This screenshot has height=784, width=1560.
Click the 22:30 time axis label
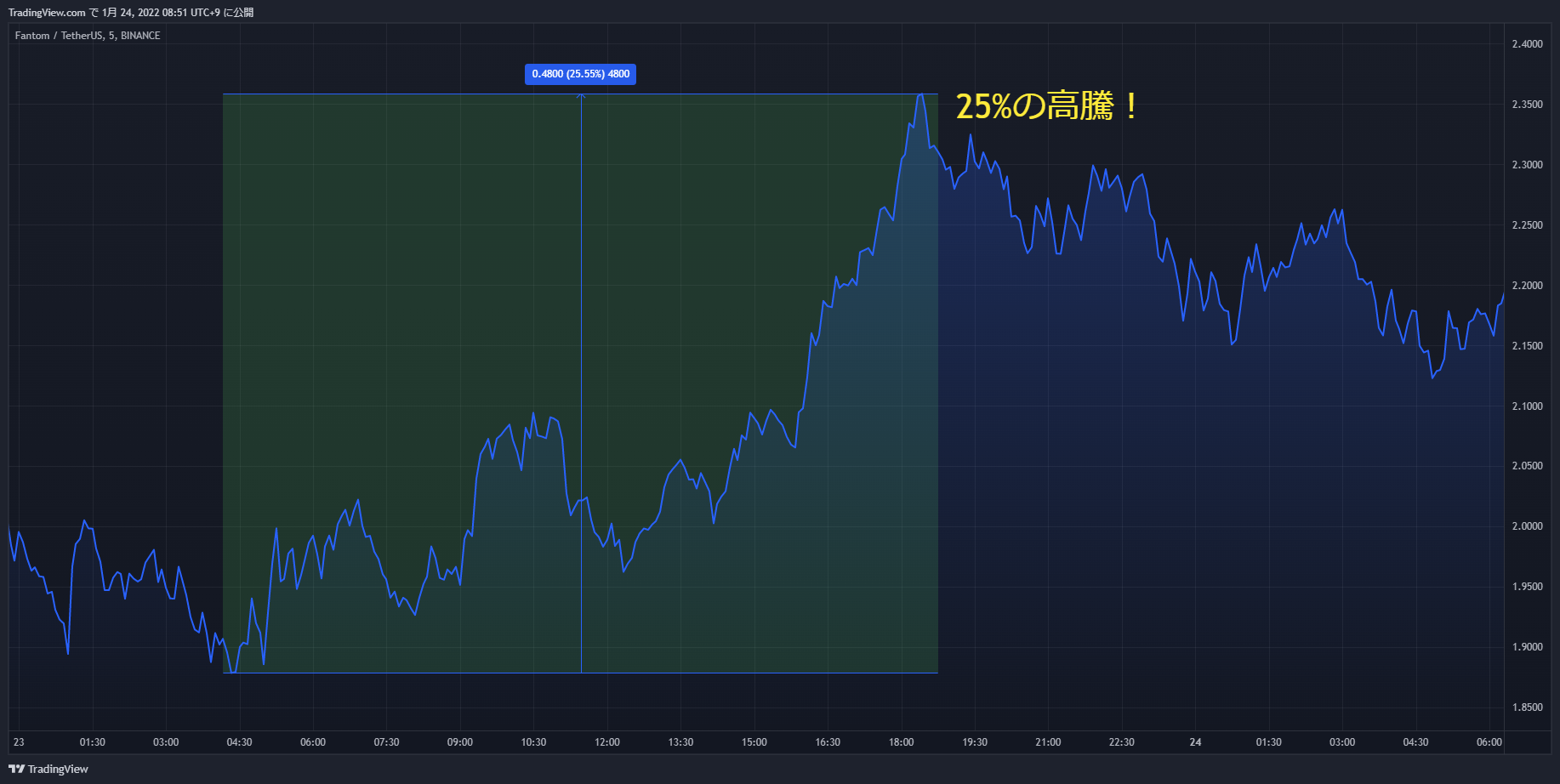click(1122, 742)
